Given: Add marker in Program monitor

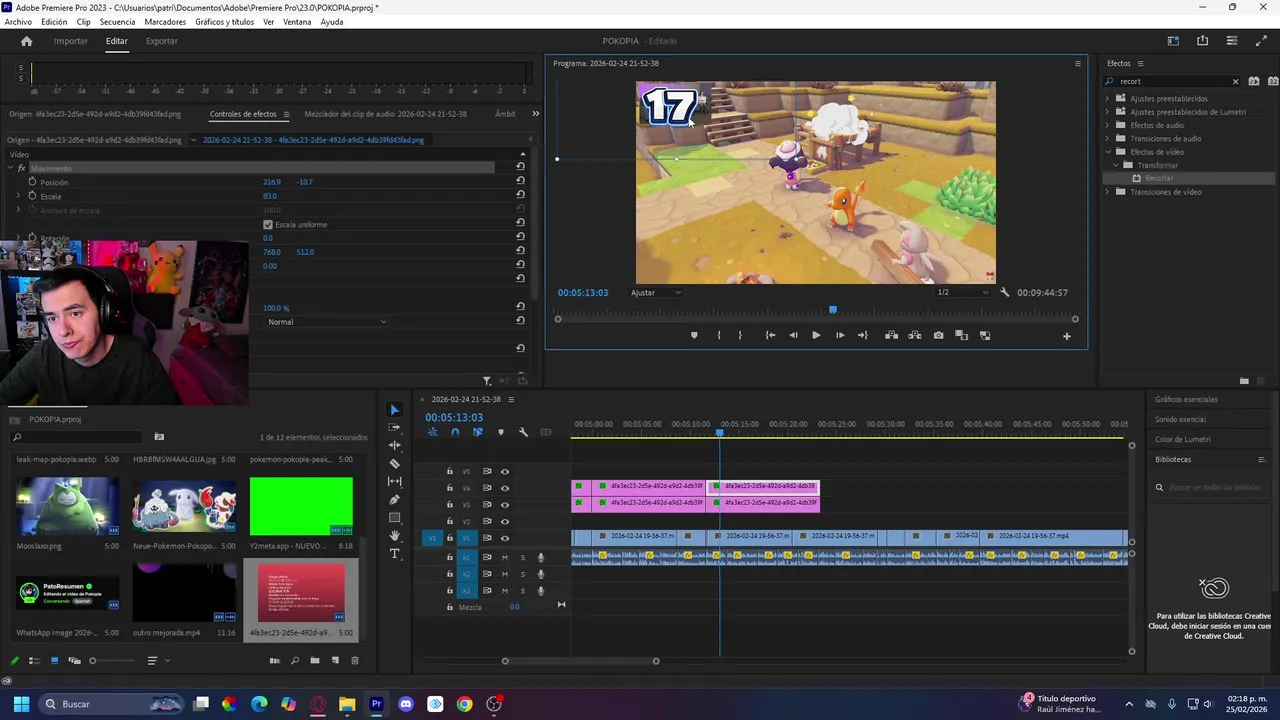Looking at the screenshot, I should pyautogui.click(x=694, y=336).
